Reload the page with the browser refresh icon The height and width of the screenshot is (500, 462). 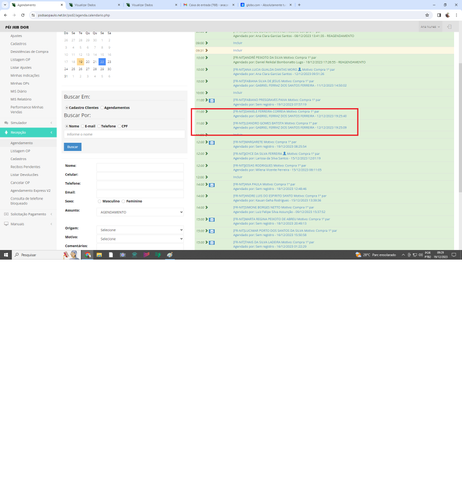(x=23, y=15)
